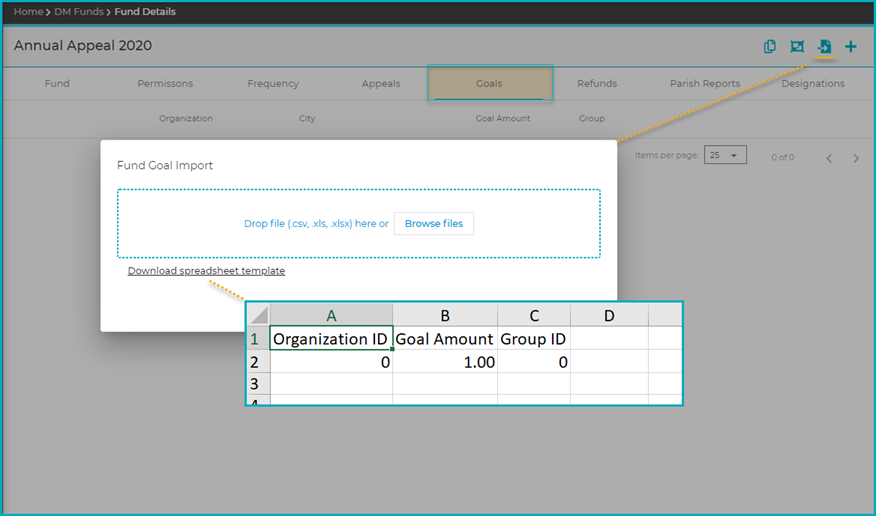This screenshot has width=876, height=516.
Task: Open the import goals icon
Action: [x=825, y=46]
